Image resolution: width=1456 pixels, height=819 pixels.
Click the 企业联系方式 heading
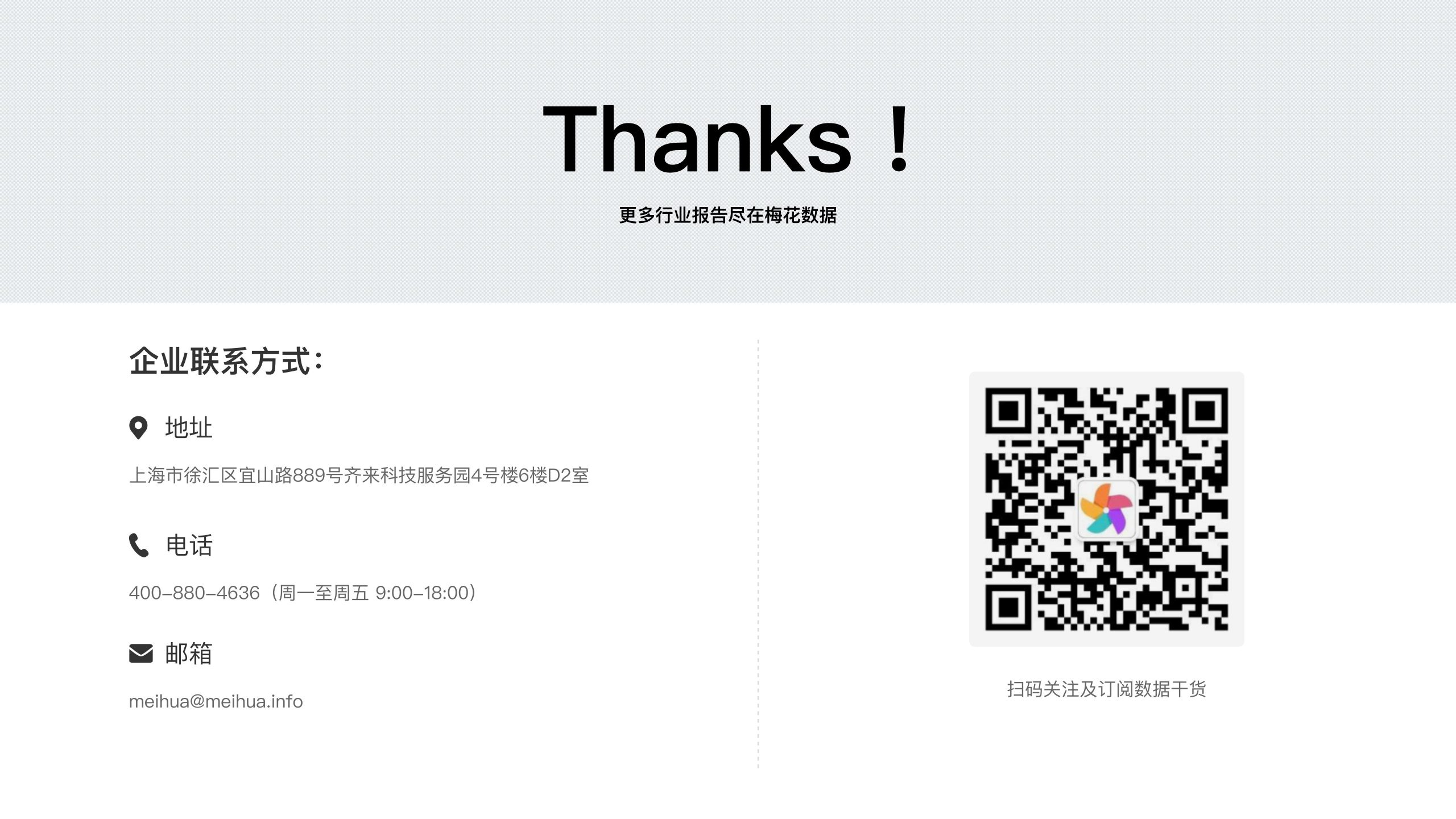click(226, 361)
